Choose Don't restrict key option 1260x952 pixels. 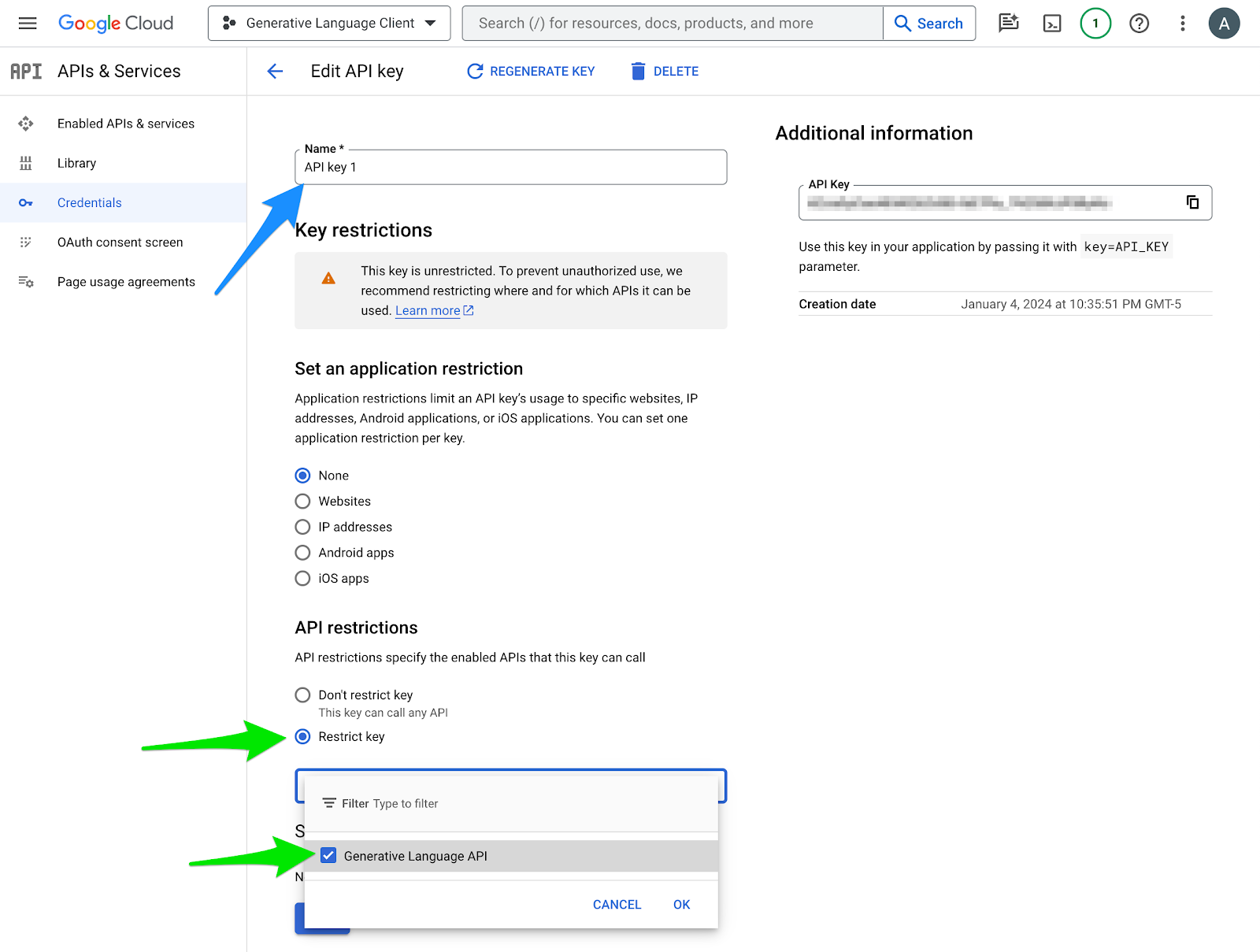(302, 695)
